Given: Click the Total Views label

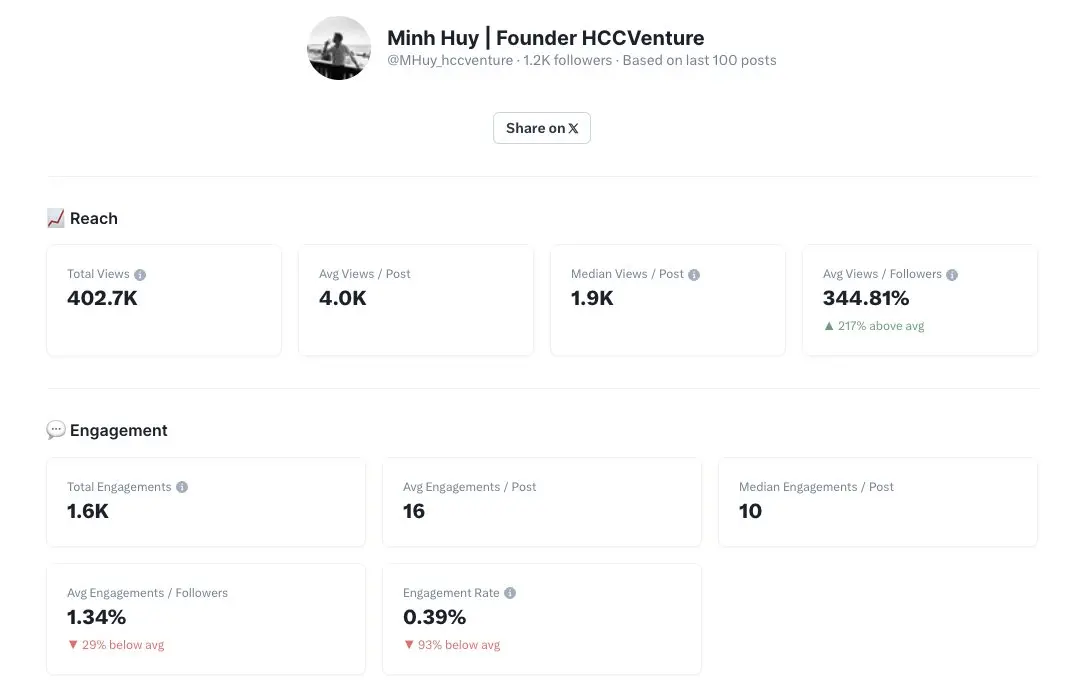Looking at the screenshot, I should click(x=98, y=274).
